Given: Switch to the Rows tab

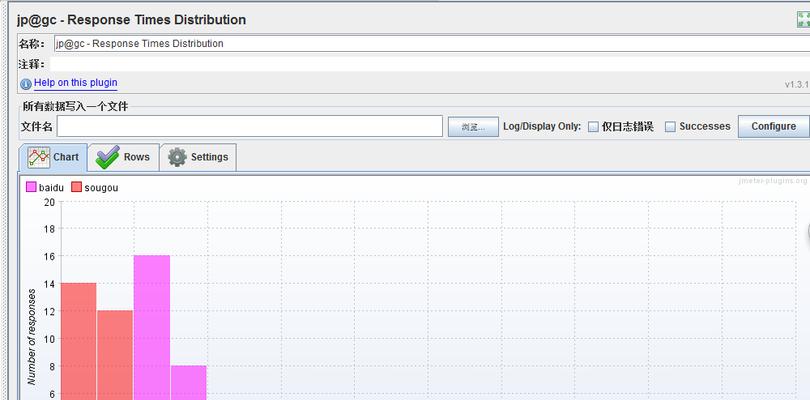Looking at the screenshot, I should 123,157.
